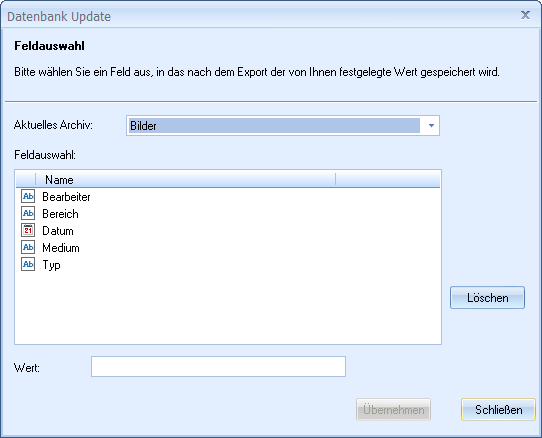Image resolution: width=542 pixels, height=438 pixels.
Task: Open the Aktuelles Archiv dropdown arrow
Action: coord(431,125)
